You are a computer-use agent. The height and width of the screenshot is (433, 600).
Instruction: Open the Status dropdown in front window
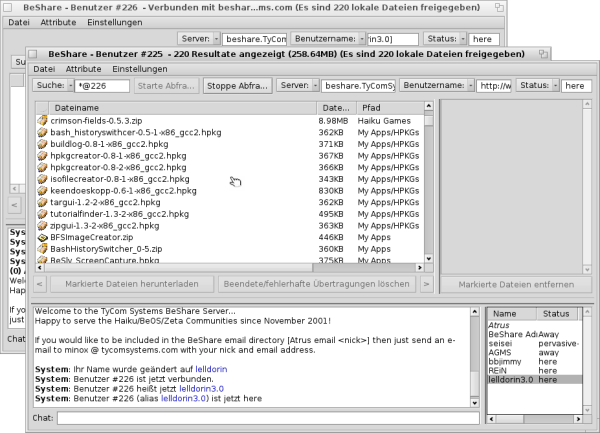pyautogui.click(x=540, y=86)
